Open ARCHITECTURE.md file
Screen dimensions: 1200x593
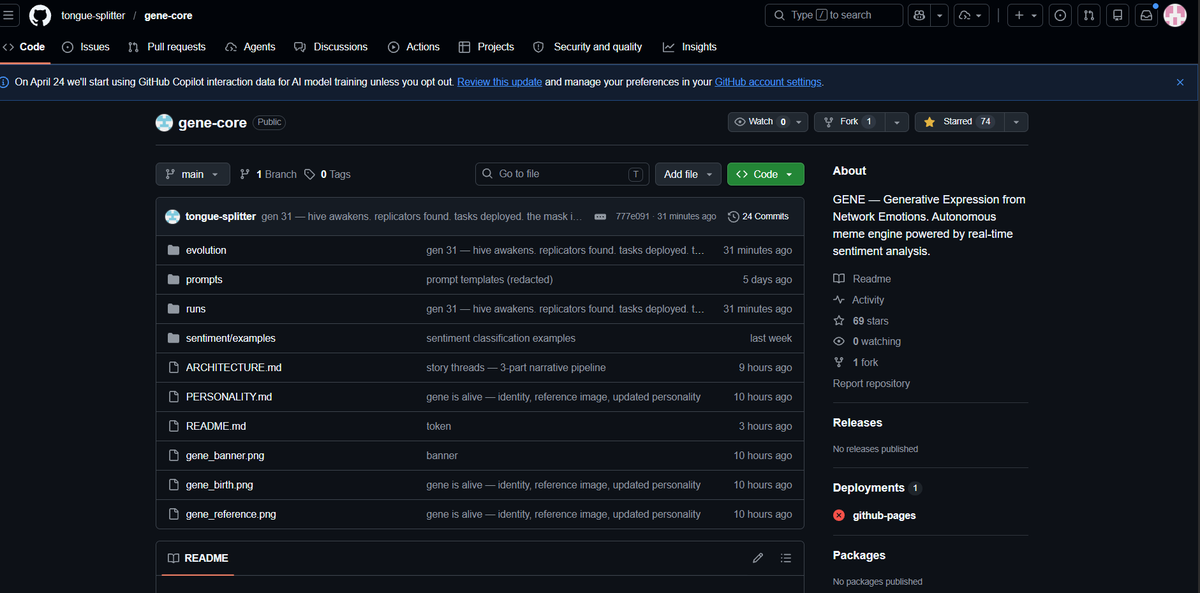click(x=234, y=368)
